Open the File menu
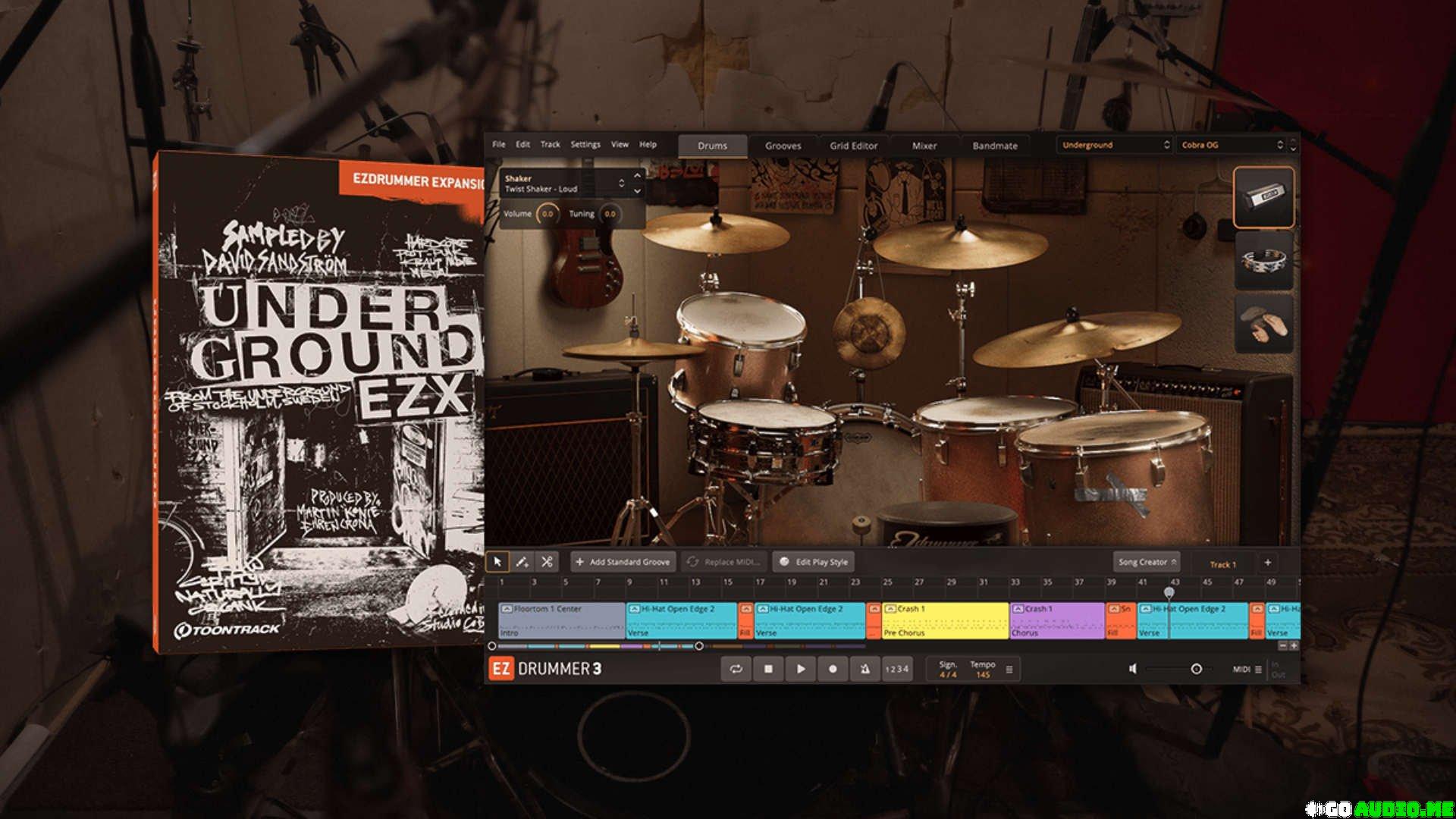Viewport: 1456px width, 819px height. (498, 144)
